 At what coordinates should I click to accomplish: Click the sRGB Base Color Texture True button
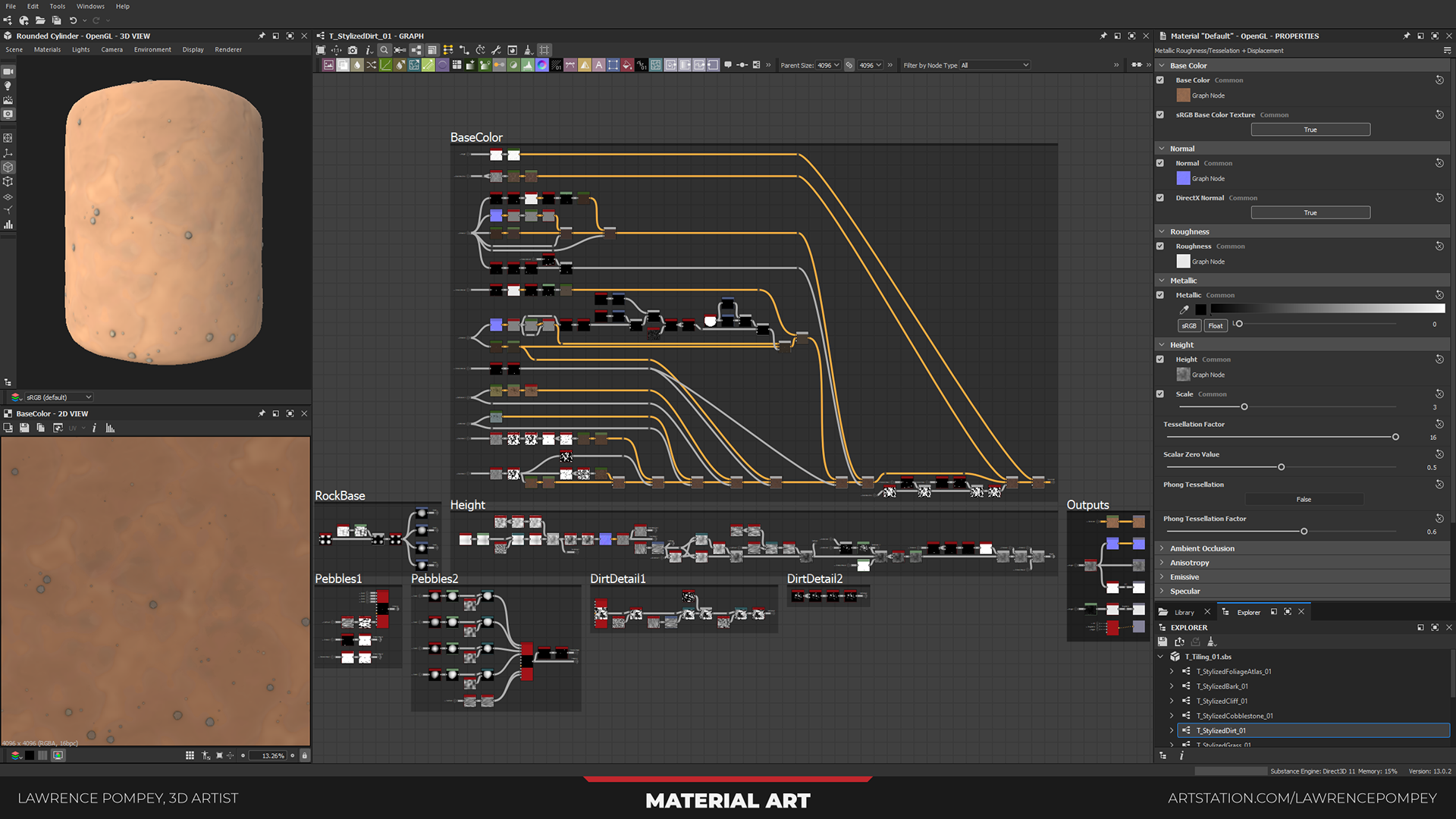coord(1310,130)
